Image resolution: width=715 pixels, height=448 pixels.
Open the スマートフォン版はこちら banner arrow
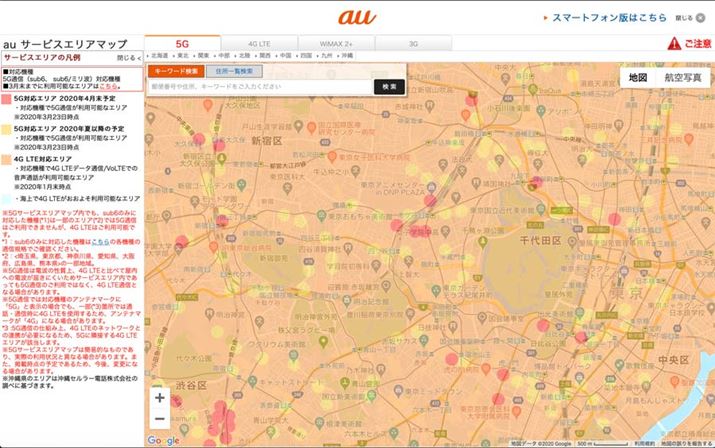tap(544, 18)
